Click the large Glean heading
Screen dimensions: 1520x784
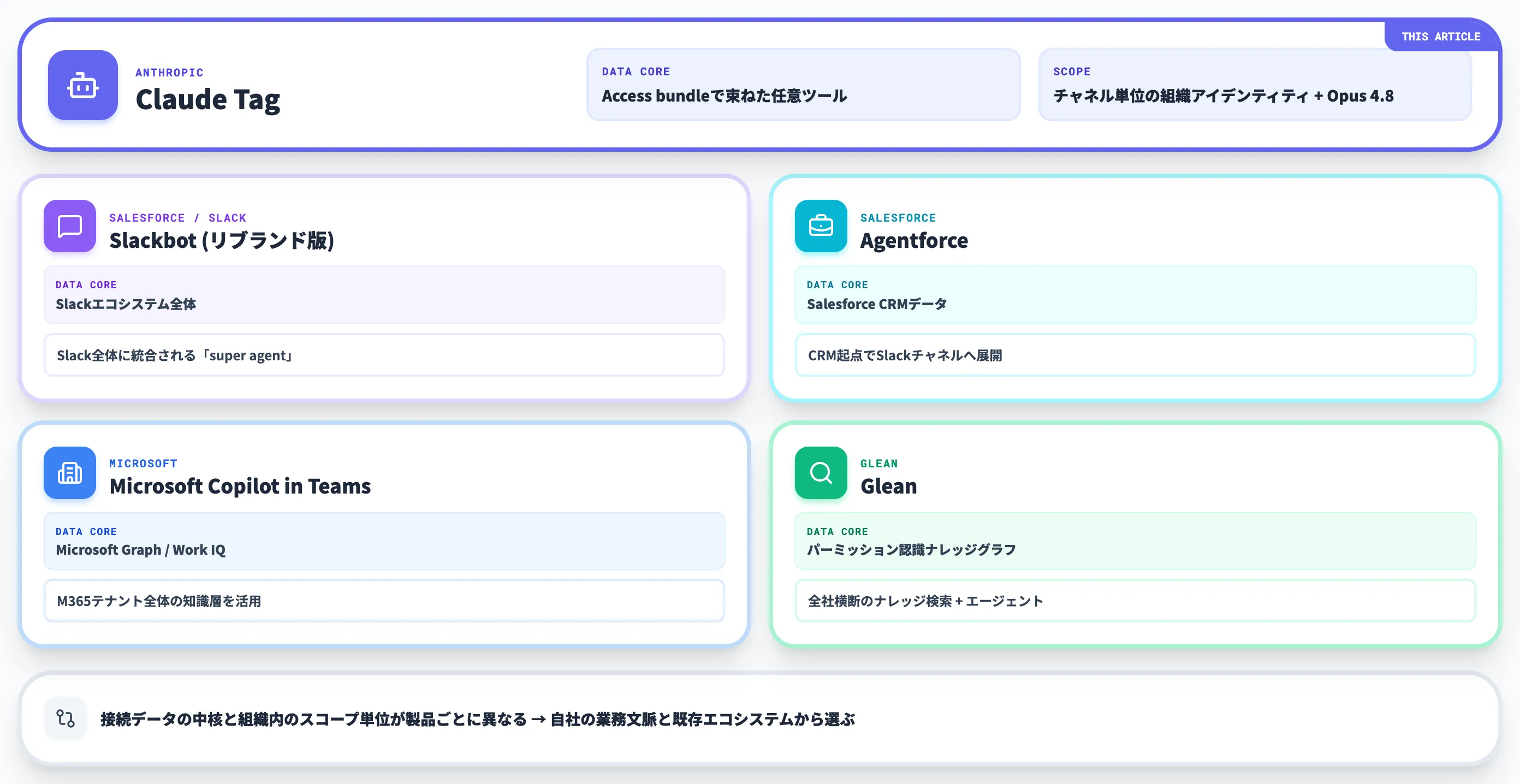pyautogui.click(x=888, y=486)
